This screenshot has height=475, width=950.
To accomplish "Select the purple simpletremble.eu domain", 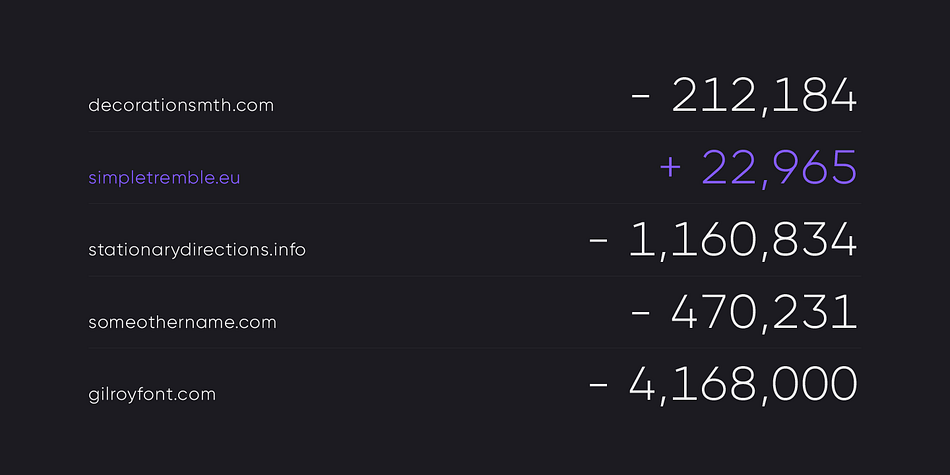I will 164,178.
